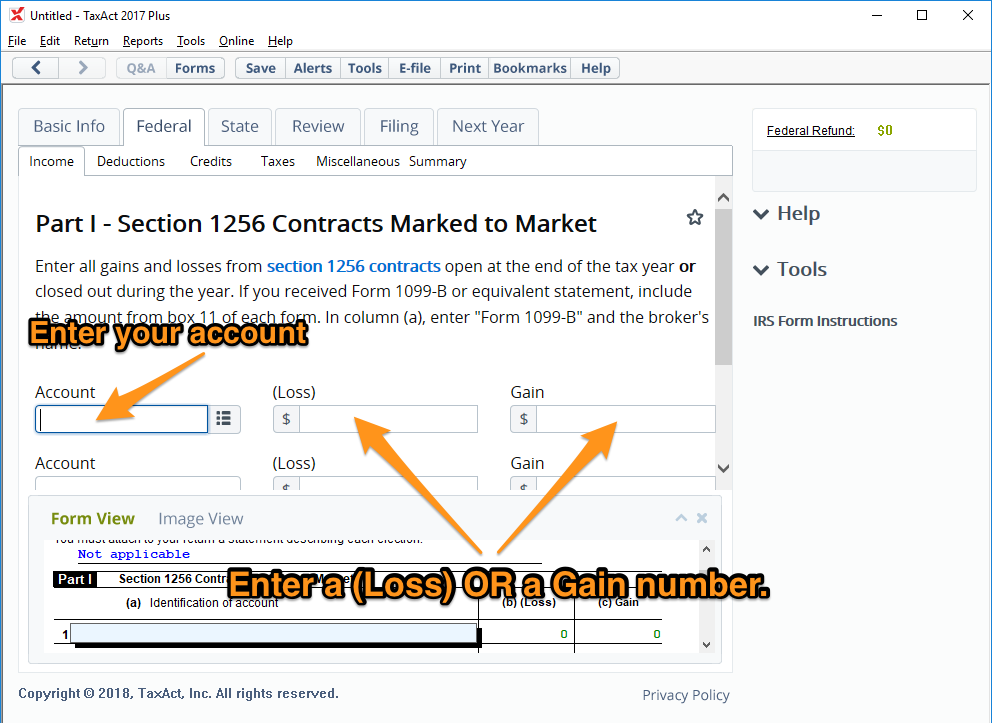Collapse the Form View panel with the chevron
This screenshot has width=992, height=723.
pos(681,518)
